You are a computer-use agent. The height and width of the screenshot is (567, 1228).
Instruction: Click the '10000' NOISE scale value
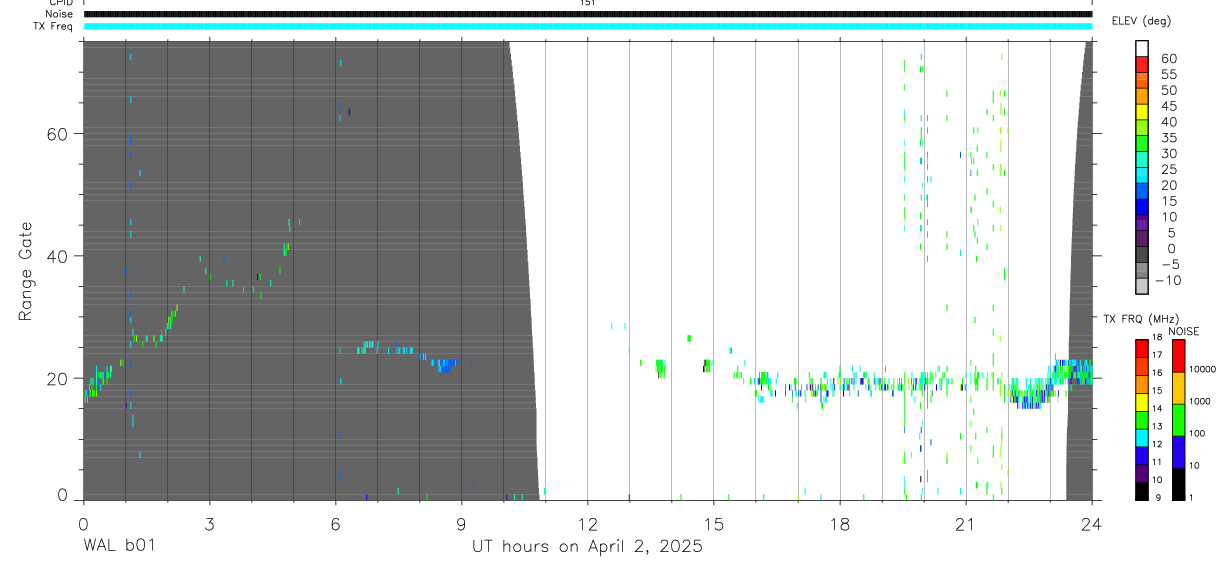point(1203,369)
